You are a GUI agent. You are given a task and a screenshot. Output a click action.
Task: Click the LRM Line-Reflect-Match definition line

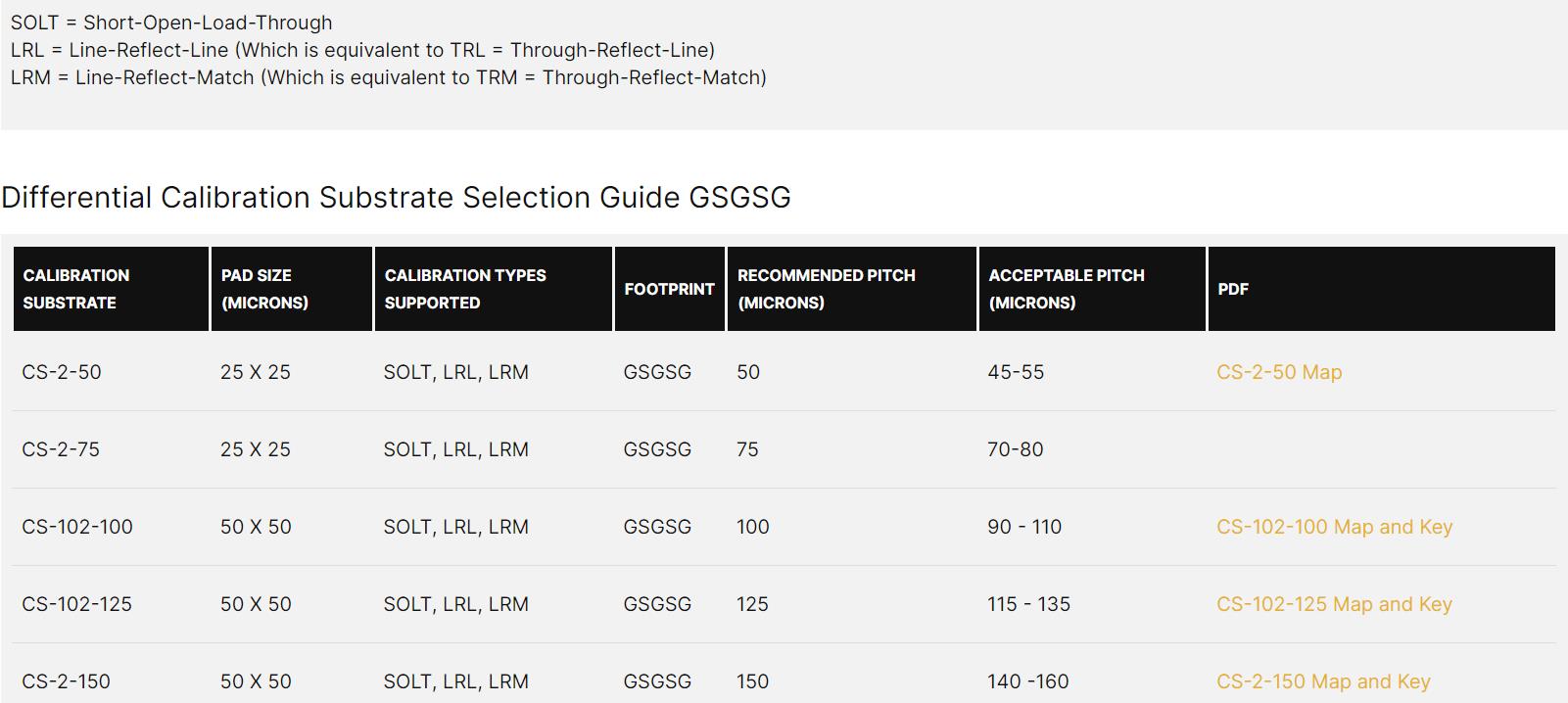[388, 77]
